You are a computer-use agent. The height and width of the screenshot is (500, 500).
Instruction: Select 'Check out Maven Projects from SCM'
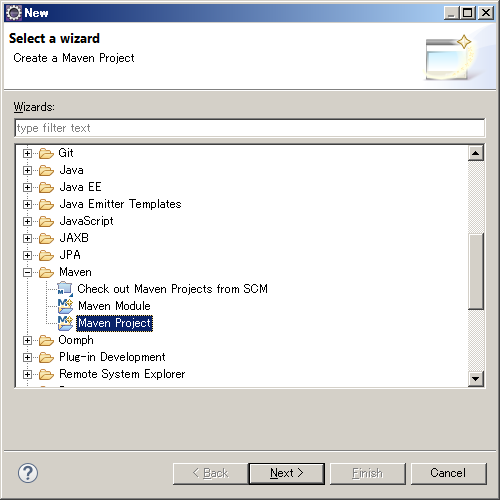[x=172, y=289]
